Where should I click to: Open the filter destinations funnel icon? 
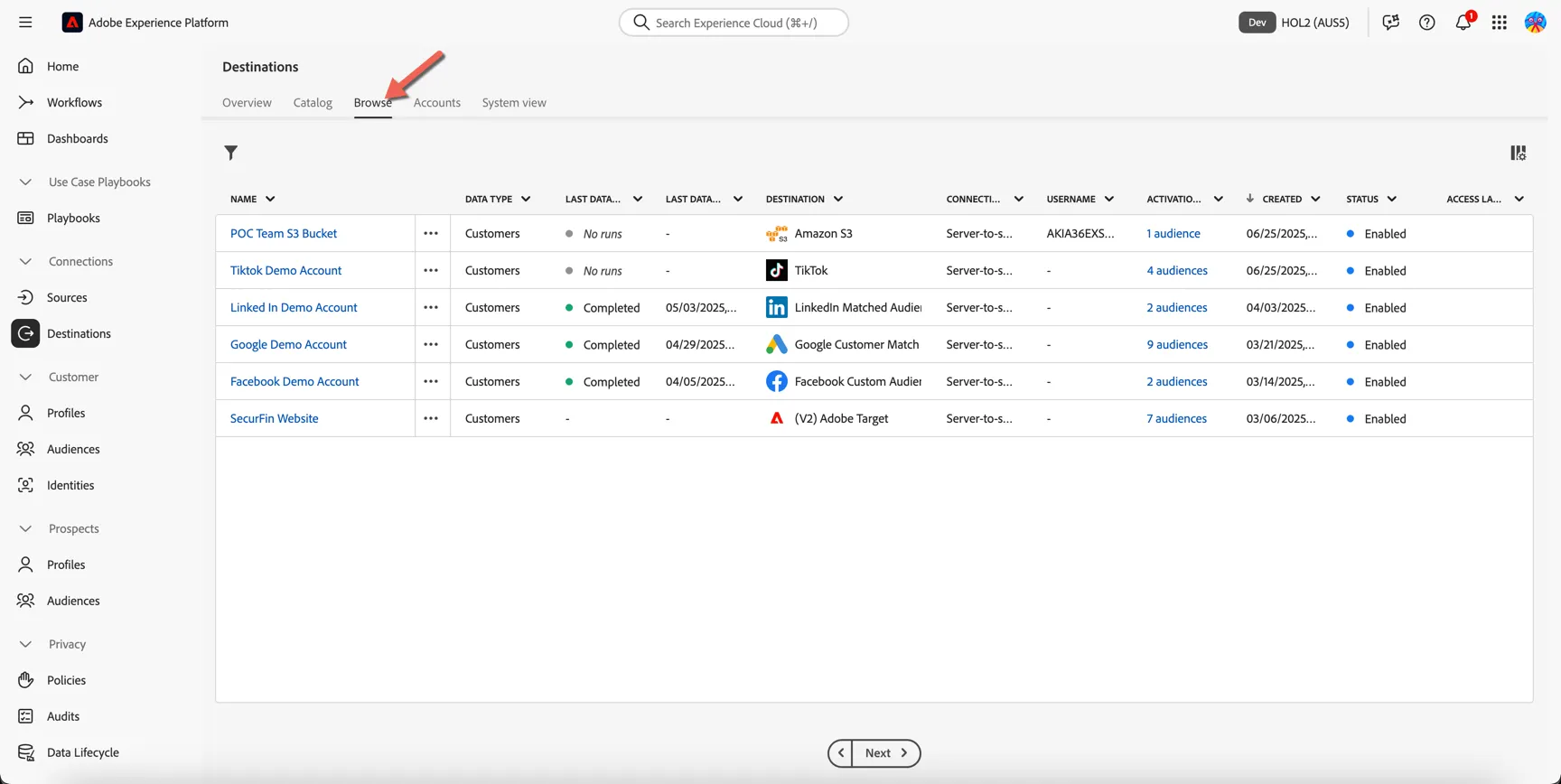coord(231,153)
